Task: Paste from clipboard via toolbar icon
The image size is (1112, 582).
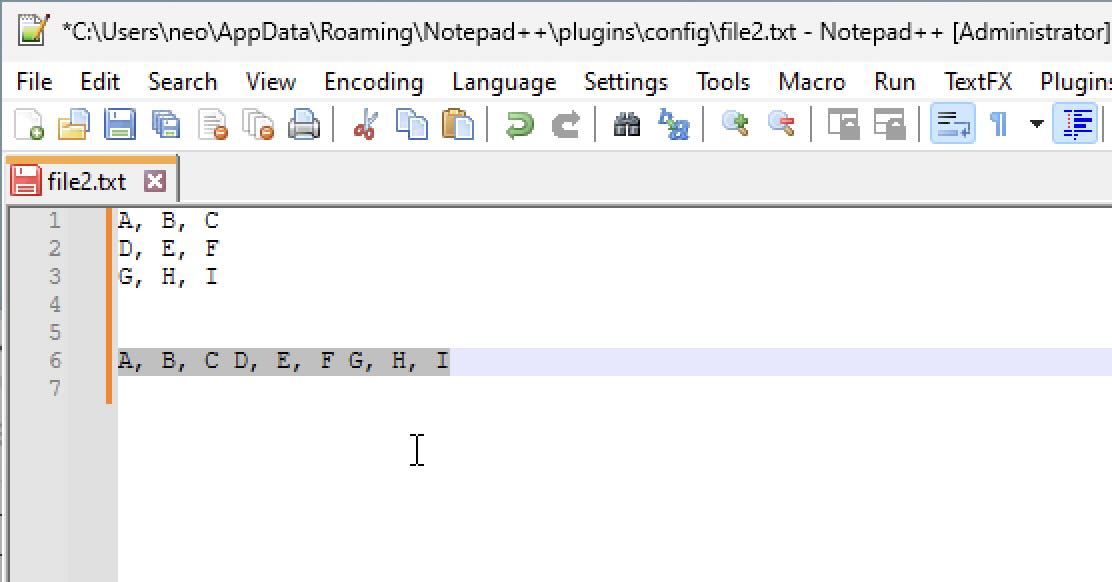Action: (x=458, y=124)
